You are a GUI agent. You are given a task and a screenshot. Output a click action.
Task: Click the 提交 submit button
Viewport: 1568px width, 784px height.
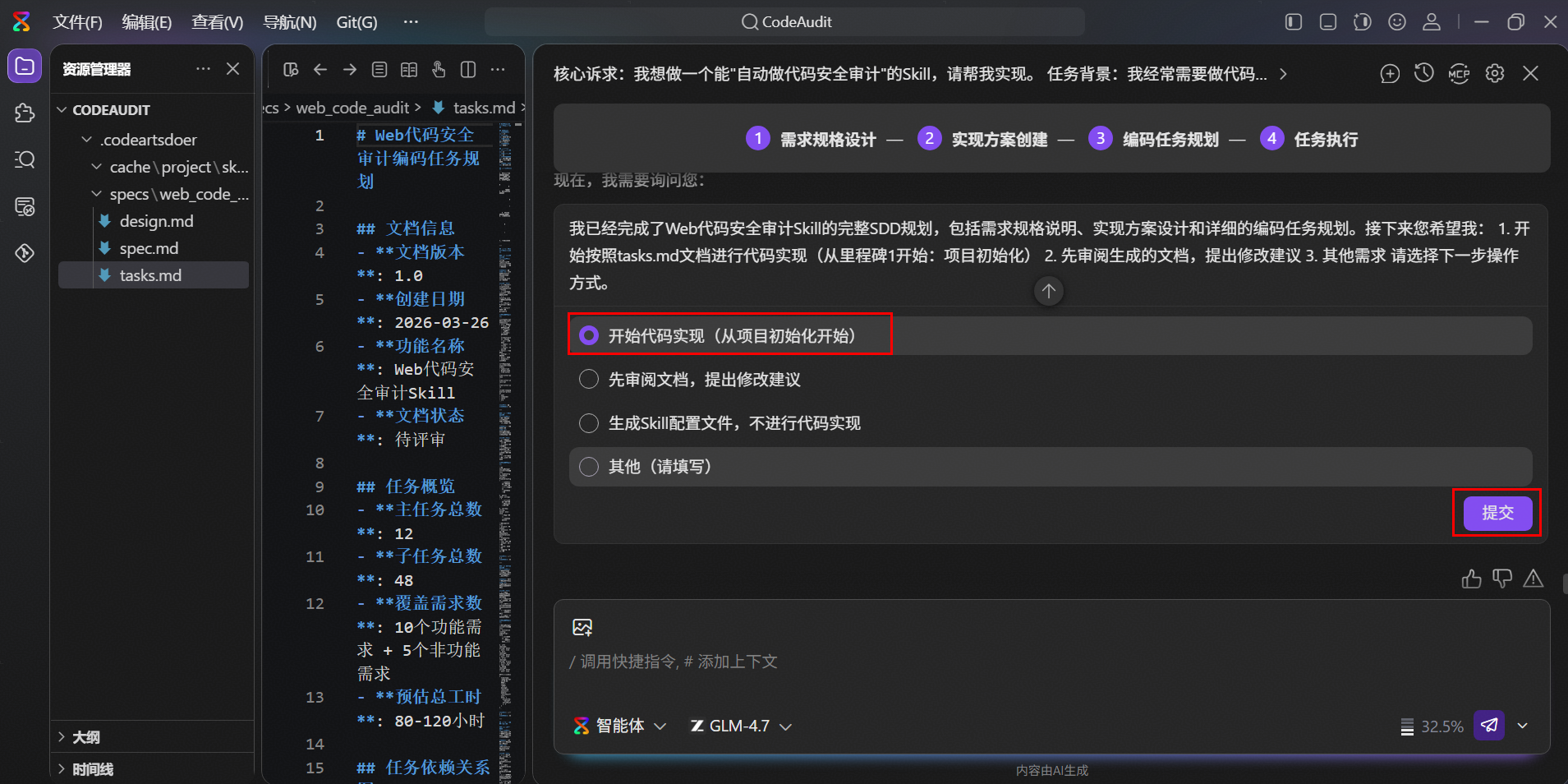click(x=1497, y=513)
